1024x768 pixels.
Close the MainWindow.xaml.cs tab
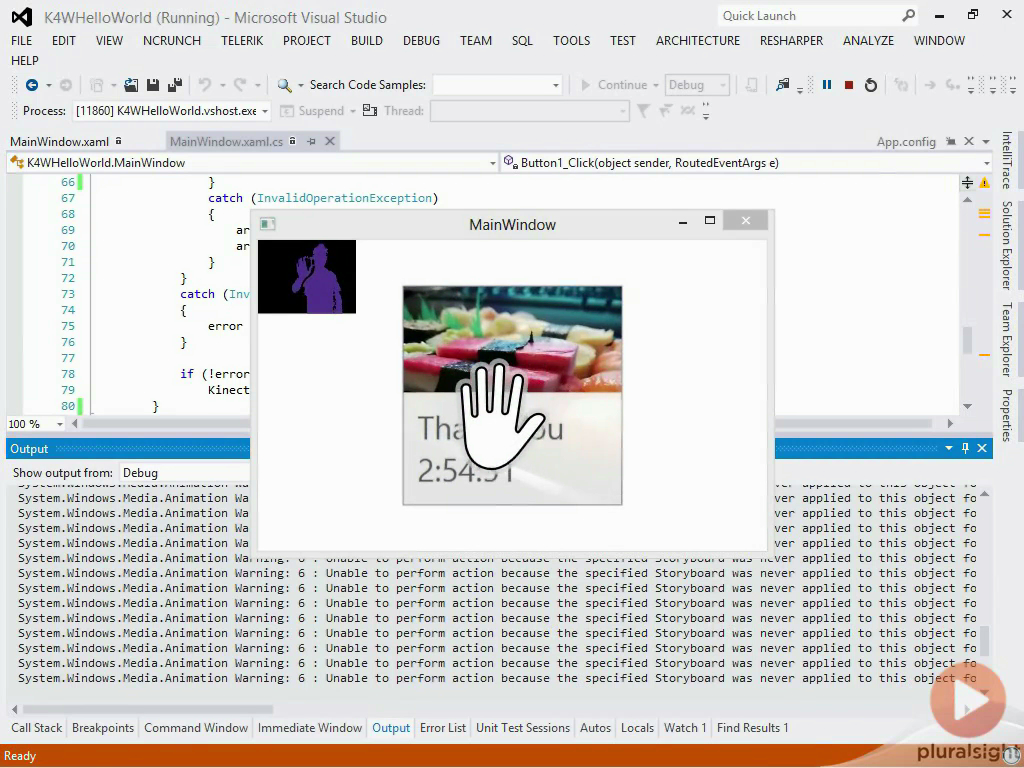pos(330,141)
